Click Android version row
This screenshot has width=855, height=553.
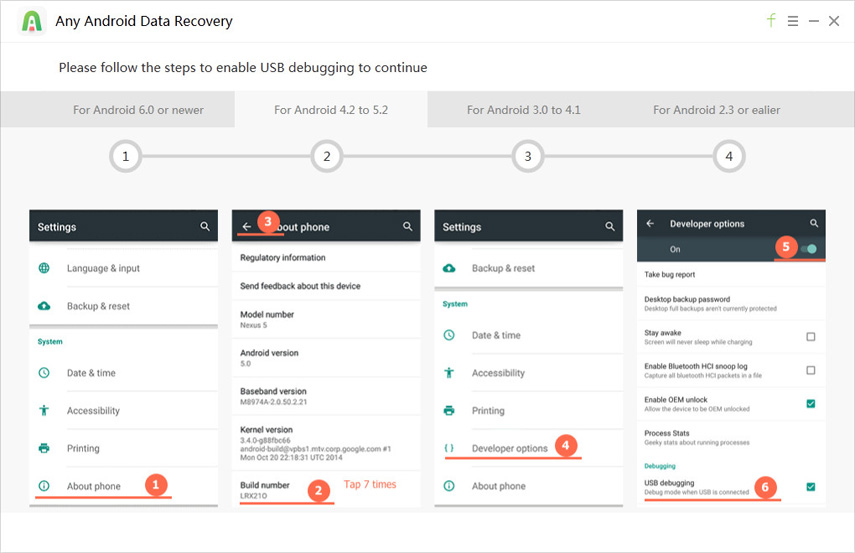tap(326, 358)
